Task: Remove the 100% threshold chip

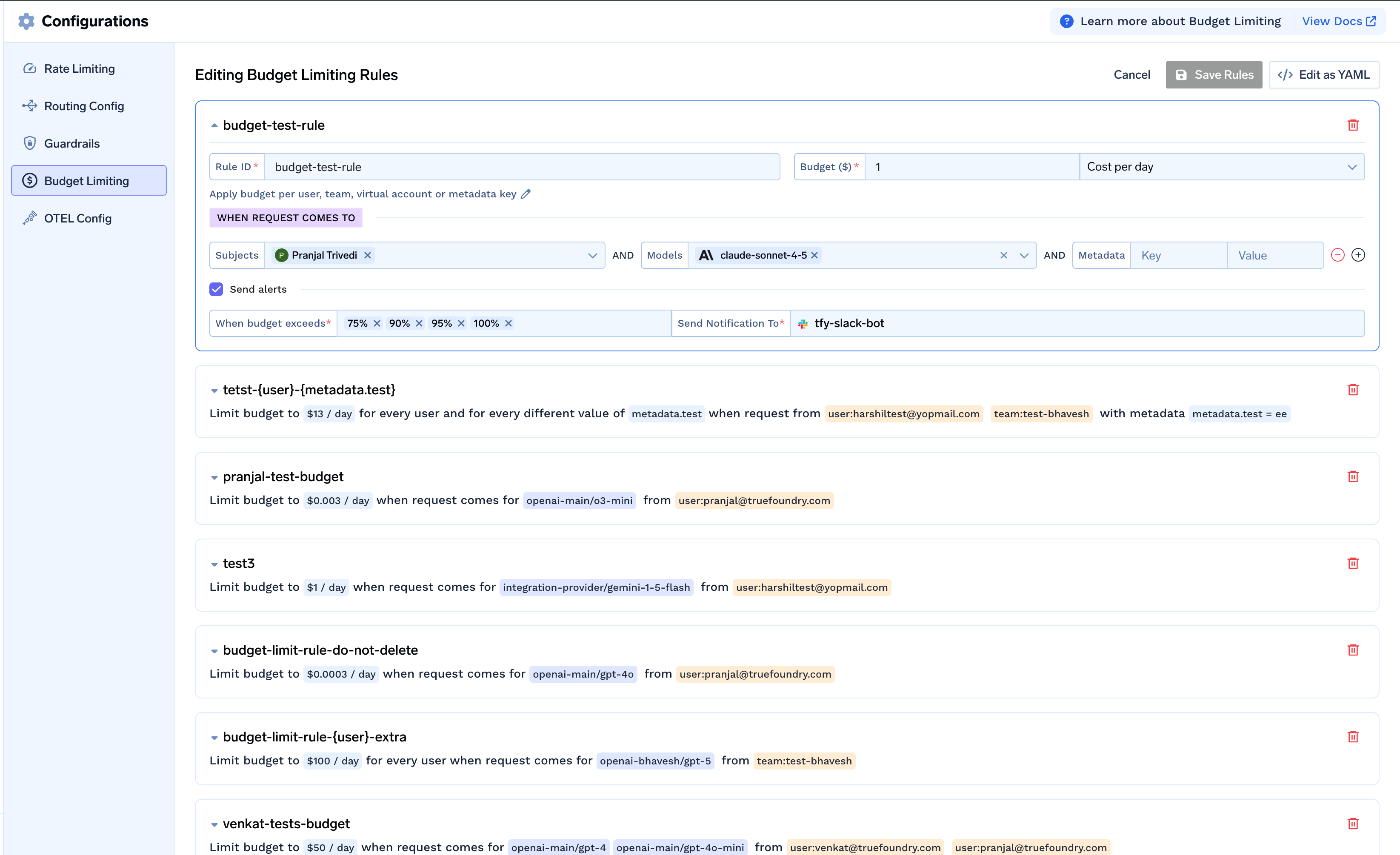Action: pyautogui.click(x=509, y=323)
